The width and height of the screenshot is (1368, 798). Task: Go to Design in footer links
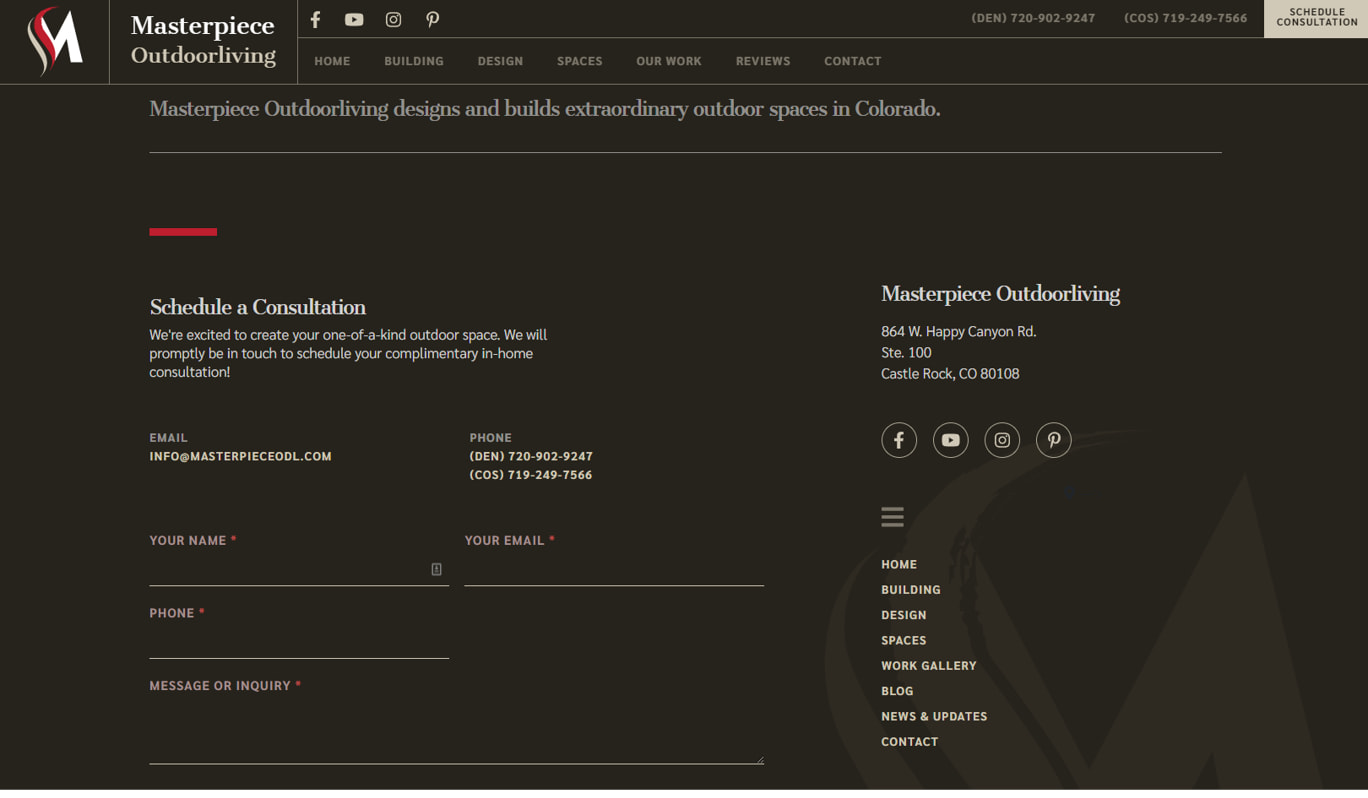(x=904, y=615)
